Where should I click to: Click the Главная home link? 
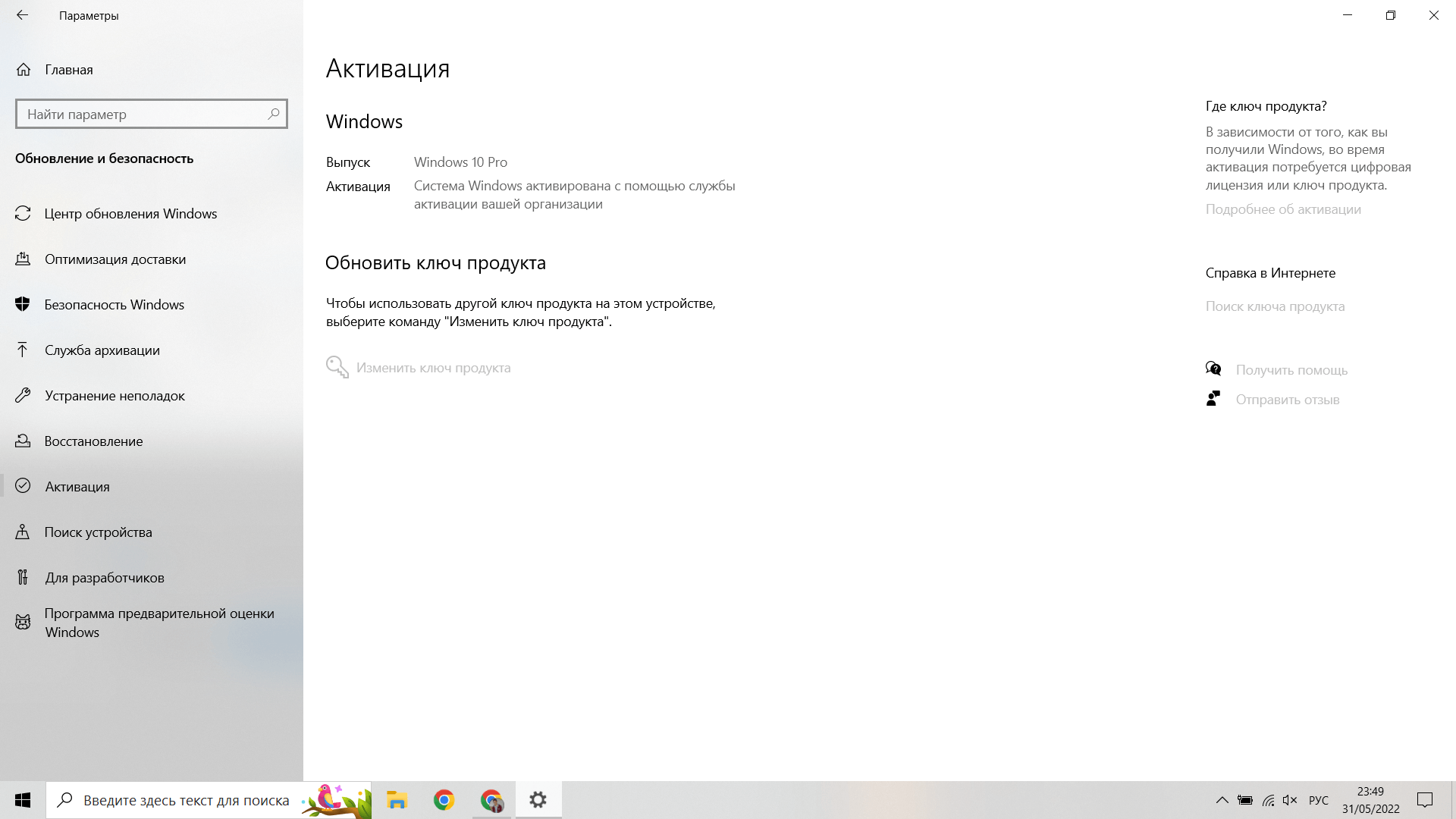tap(69, 70)
